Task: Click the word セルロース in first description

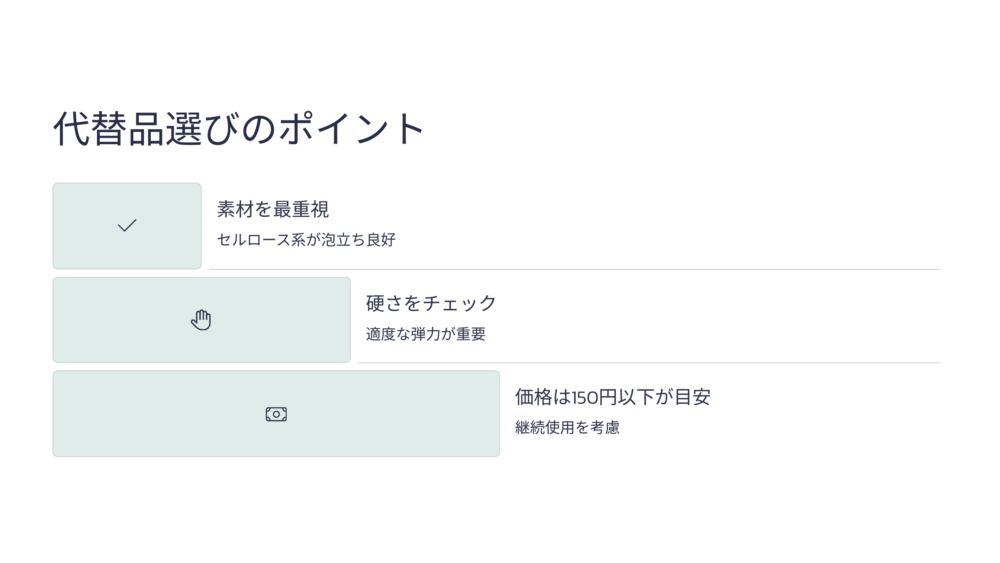Action: tap(254, 240)
